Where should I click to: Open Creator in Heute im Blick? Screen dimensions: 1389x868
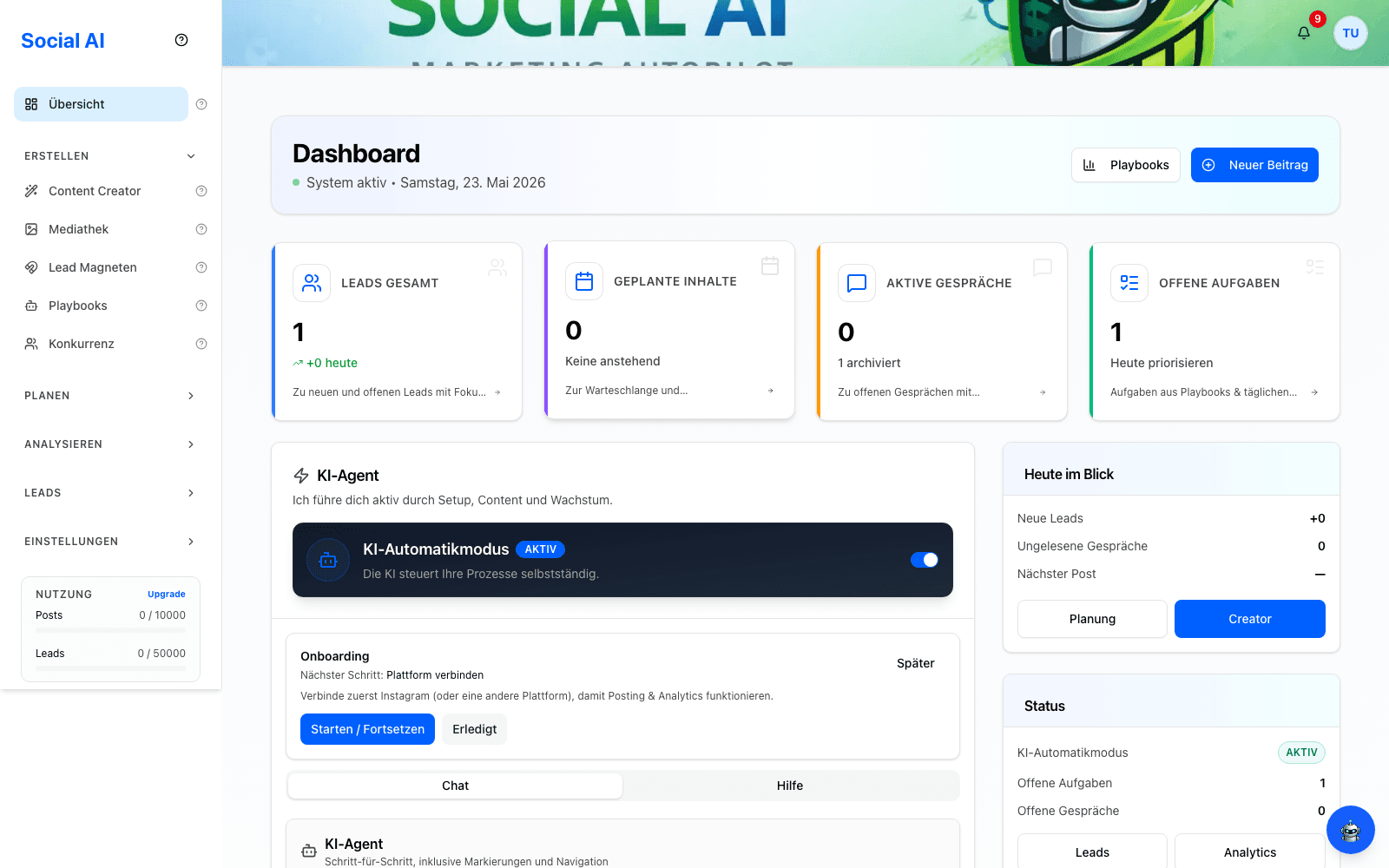(x=1250, y=619)
